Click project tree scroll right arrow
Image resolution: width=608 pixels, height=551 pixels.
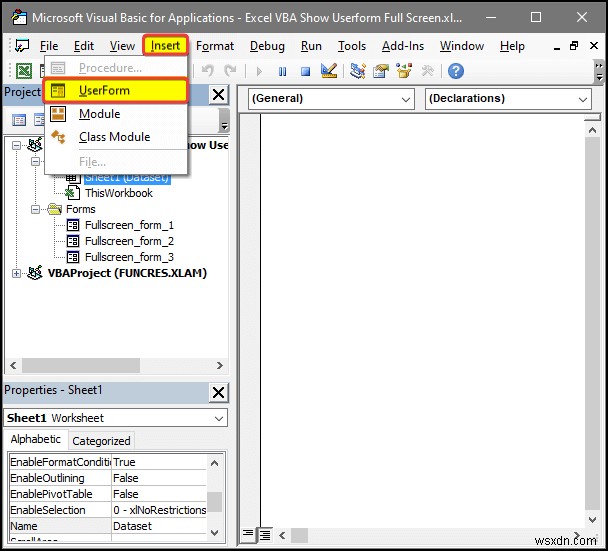click(x=220, y=365)
